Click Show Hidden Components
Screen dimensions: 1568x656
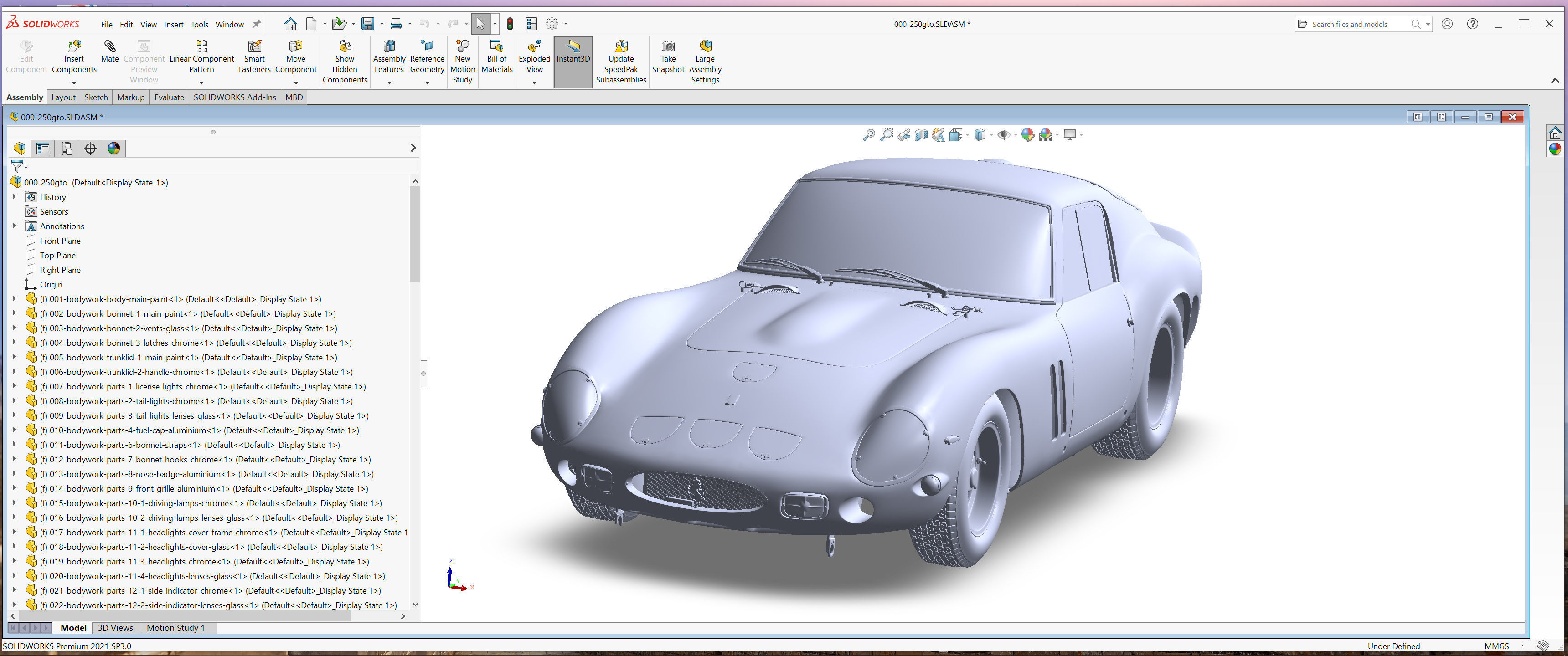coord(345,62)
